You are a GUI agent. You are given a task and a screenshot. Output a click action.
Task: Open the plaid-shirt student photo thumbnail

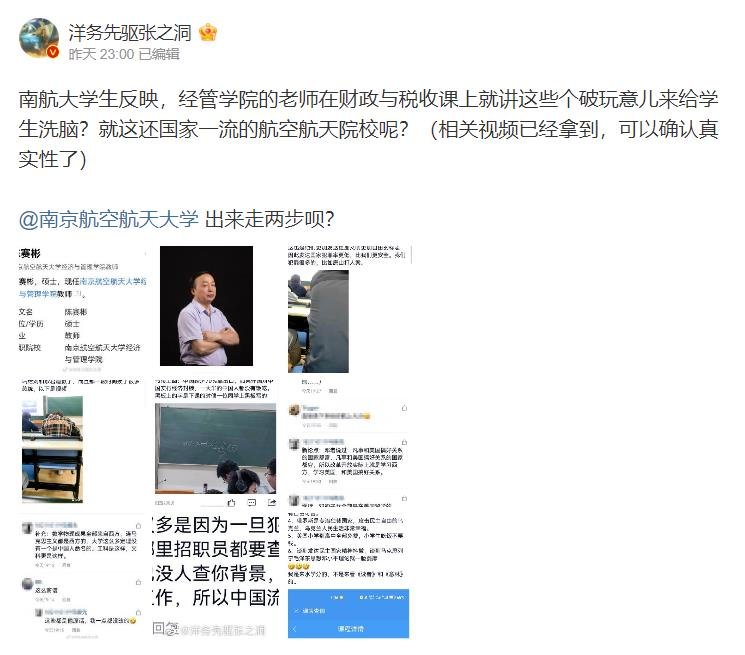(x=52, y=449)
